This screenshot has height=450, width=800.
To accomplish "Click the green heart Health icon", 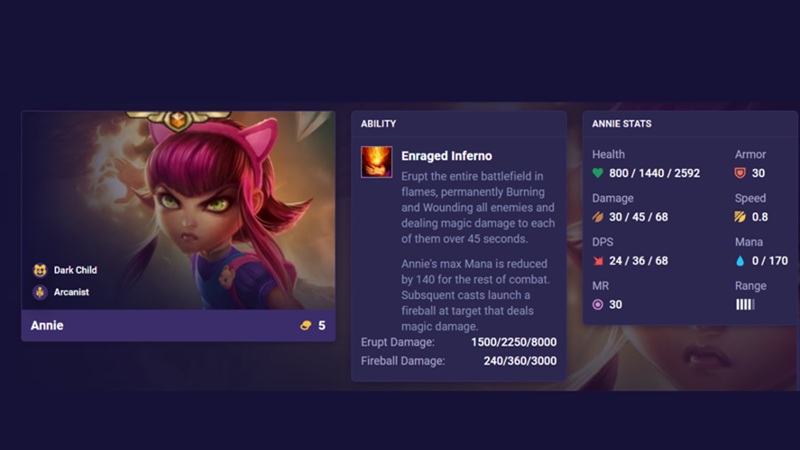I will coord(597,173).
